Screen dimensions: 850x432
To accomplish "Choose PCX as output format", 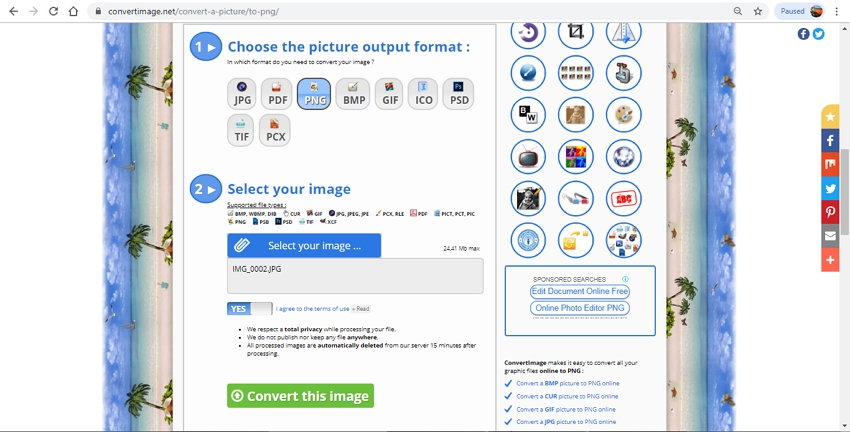I will 275,131.
